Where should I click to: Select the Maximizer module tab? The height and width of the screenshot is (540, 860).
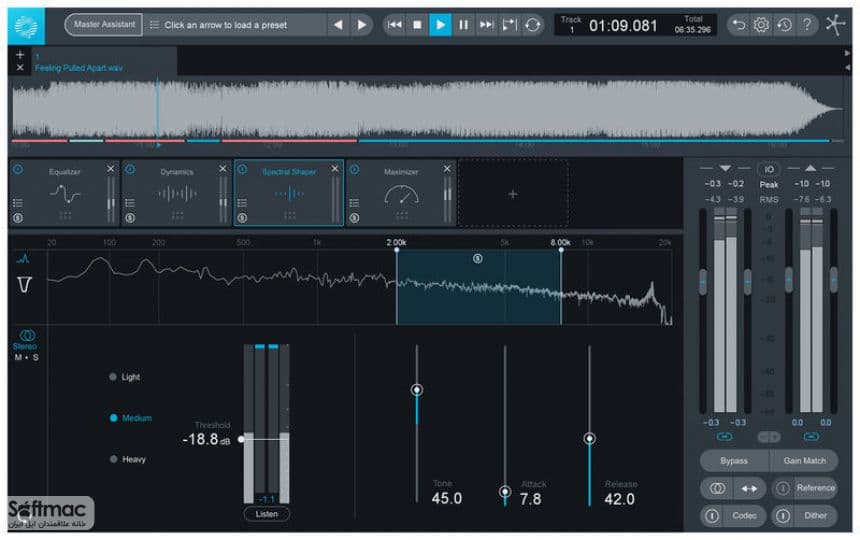pyautogui.click(x=400, y=193)
